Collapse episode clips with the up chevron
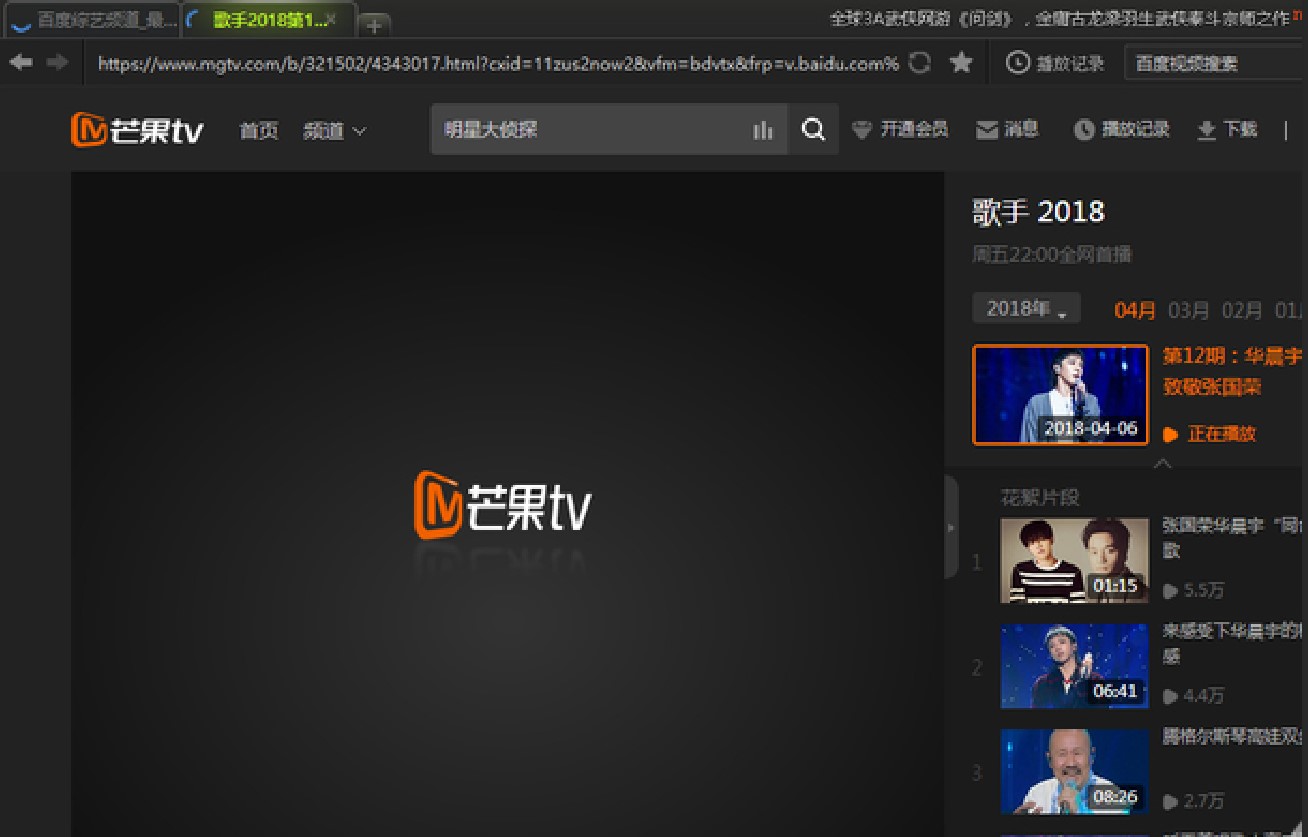 coord(1162,463)
